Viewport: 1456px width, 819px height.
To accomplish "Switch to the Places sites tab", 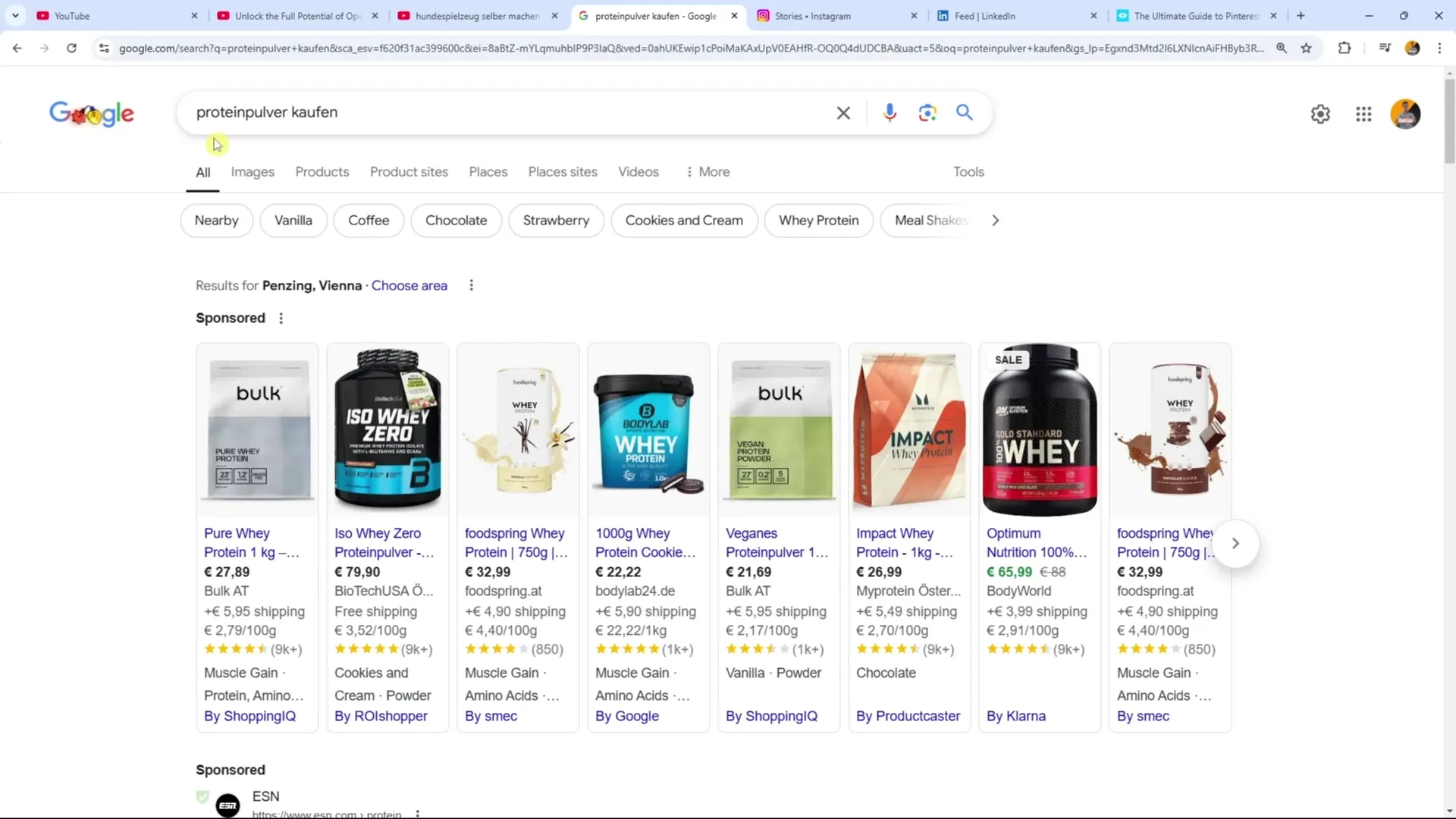I will pos(563,172).
